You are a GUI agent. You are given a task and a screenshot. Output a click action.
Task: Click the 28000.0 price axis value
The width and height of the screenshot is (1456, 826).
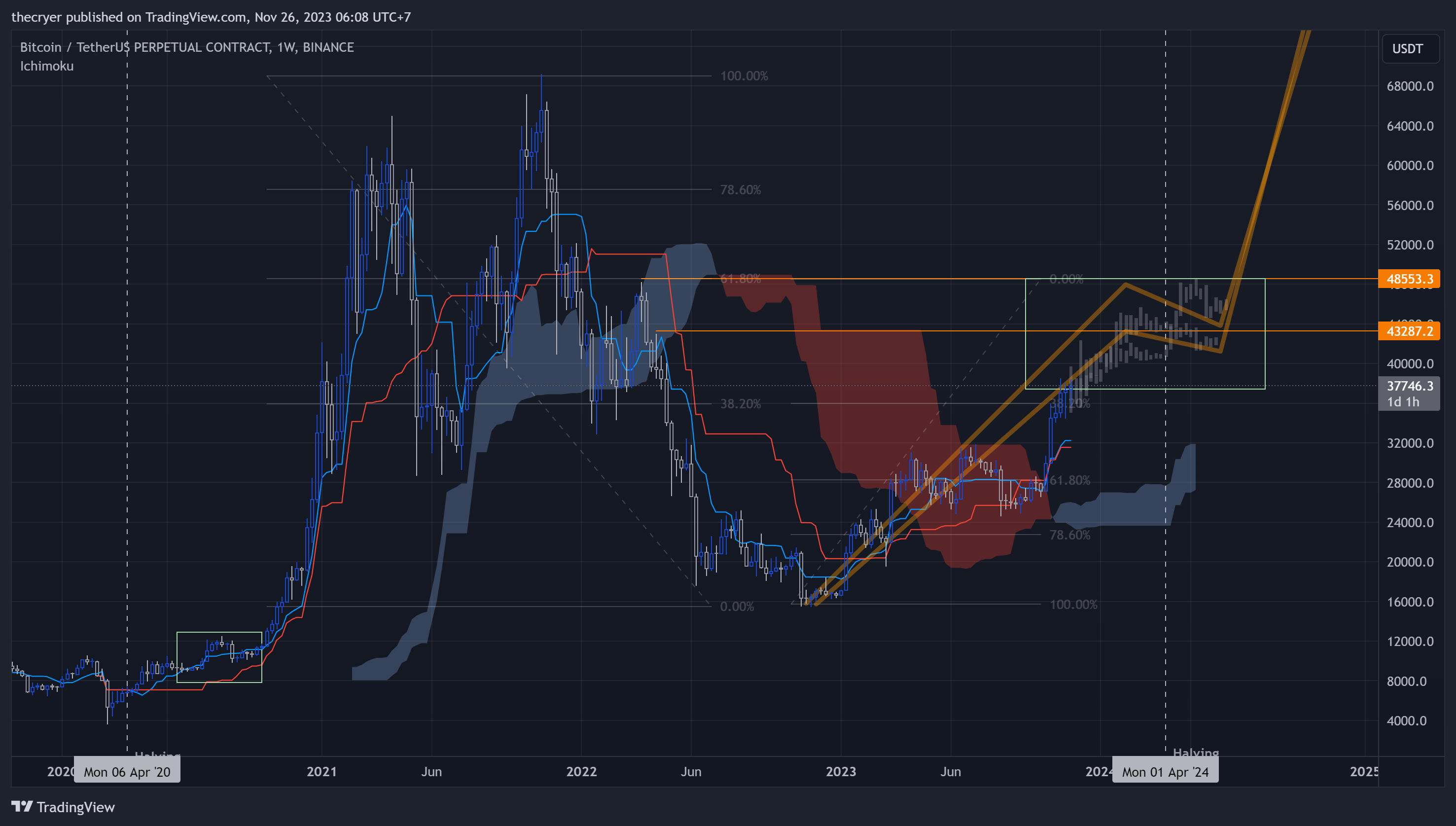(1410, 483)
